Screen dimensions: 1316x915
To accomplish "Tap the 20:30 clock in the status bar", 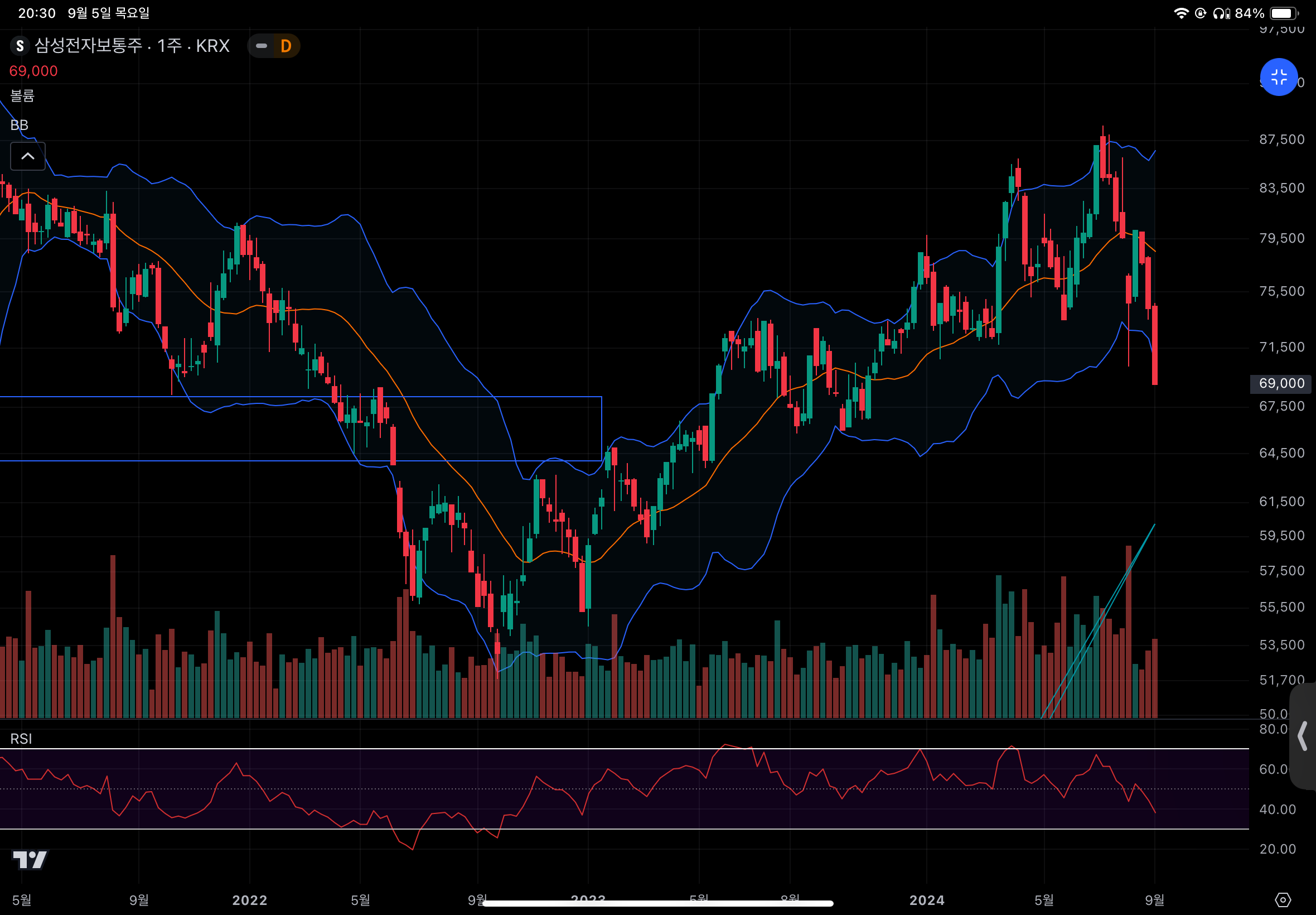I will tap(37, 13).
